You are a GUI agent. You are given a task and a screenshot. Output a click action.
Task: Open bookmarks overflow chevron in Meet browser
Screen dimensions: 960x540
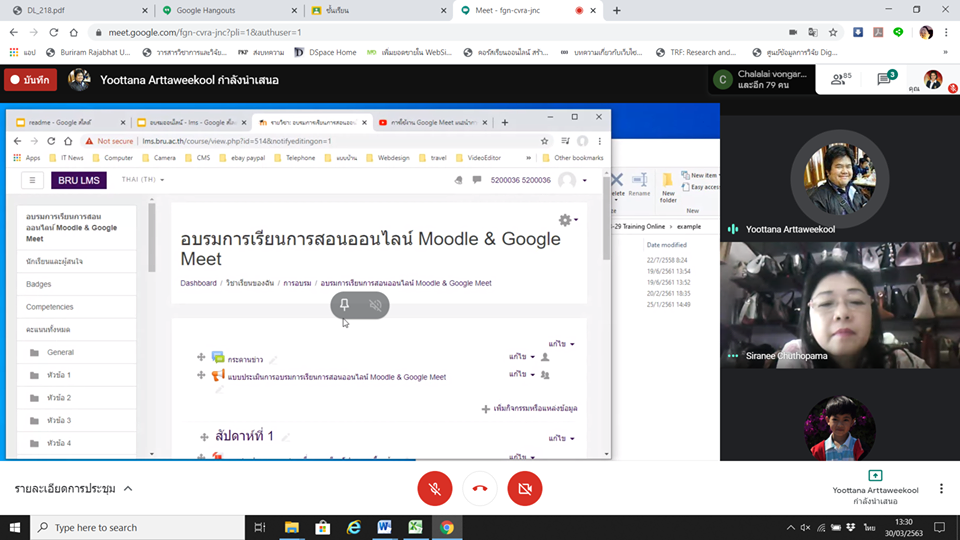[946, 53]
